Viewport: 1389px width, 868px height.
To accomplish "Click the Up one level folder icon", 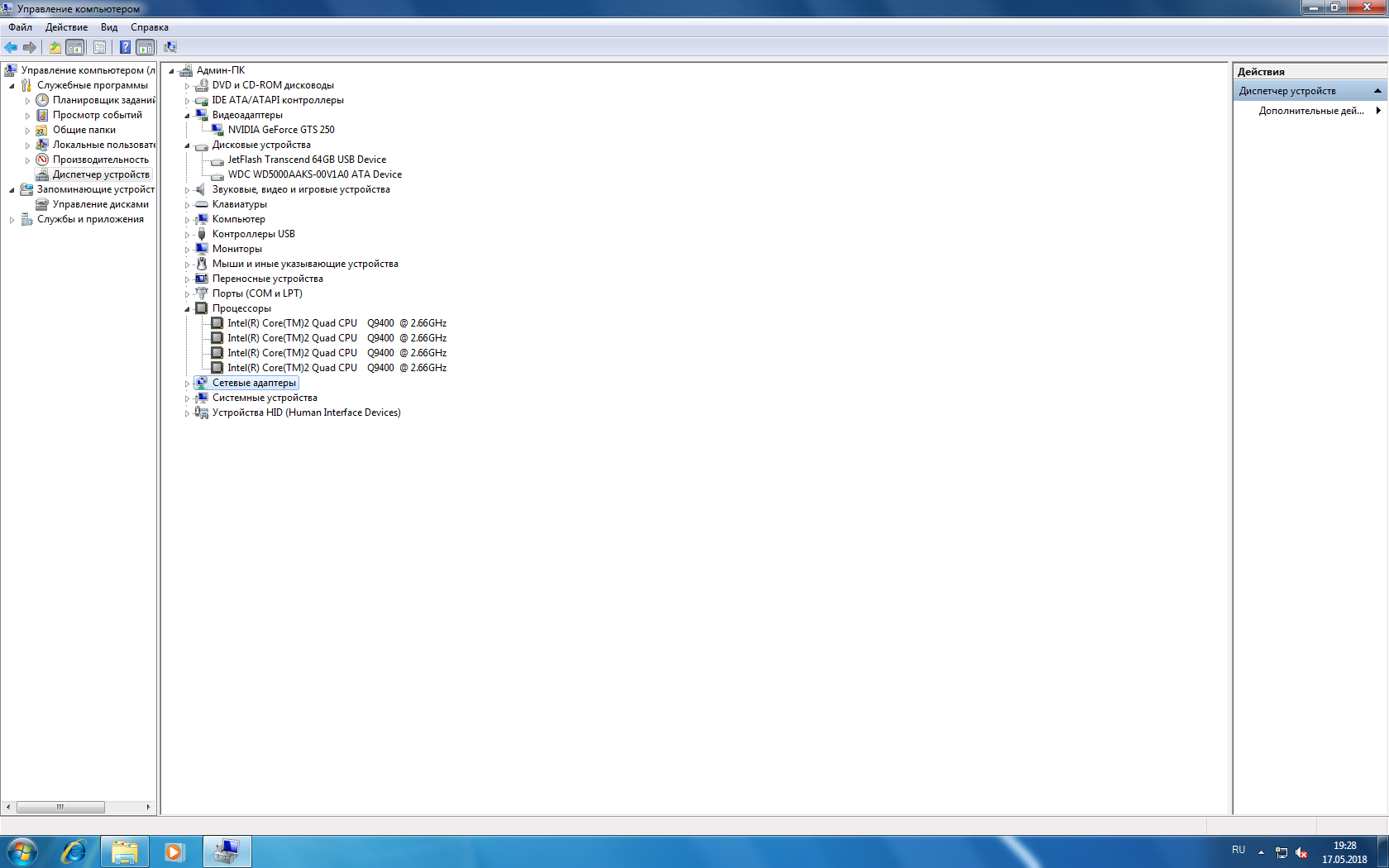I will [55, 47].
